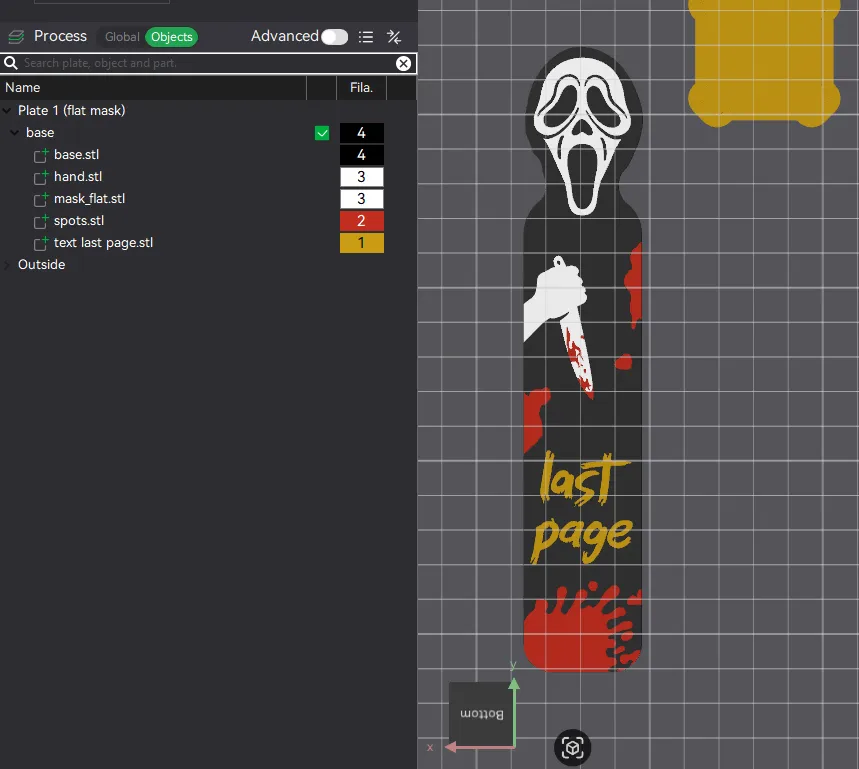Image resolution: width=859 pixels, height=769 pixels.
Task: Open filament 3 swatch for hand.stl
Action: pyautogui.click(x=362, y=177)
